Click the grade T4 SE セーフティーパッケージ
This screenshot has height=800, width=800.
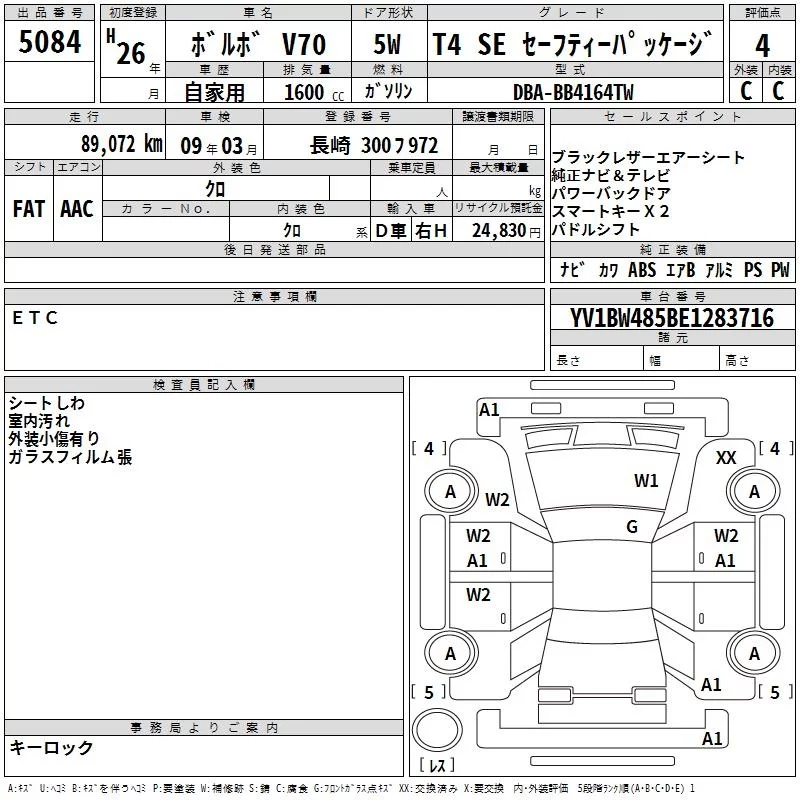(x=572, y=44)
